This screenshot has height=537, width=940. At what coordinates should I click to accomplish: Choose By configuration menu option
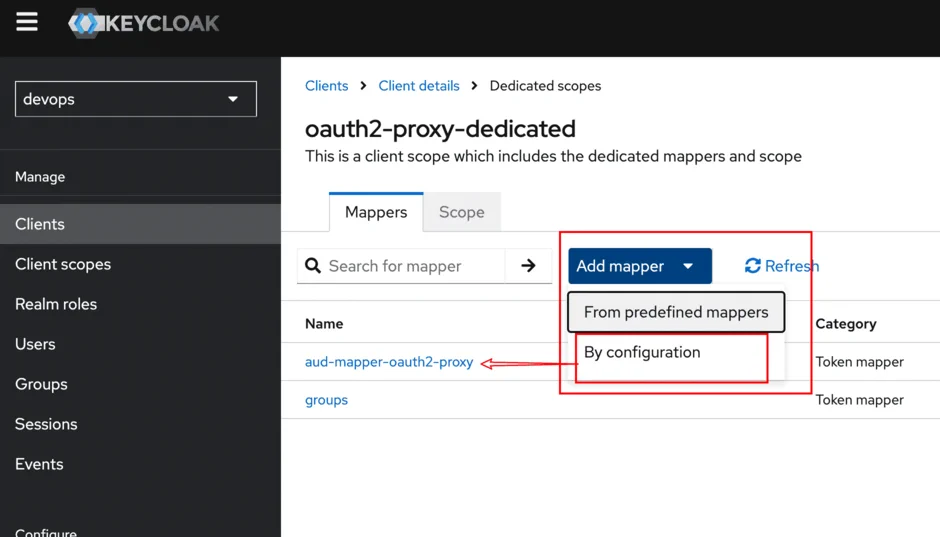pos(642,352)
